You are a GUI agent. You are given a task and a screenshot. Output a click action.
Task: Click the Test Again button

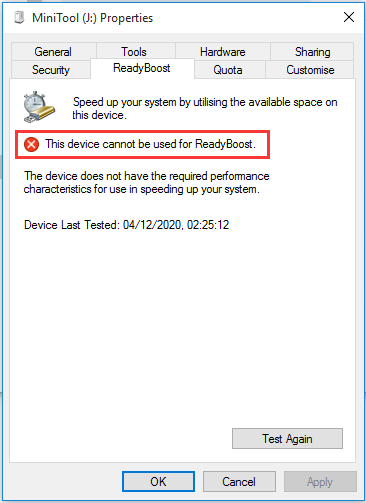tap(287, 439)
